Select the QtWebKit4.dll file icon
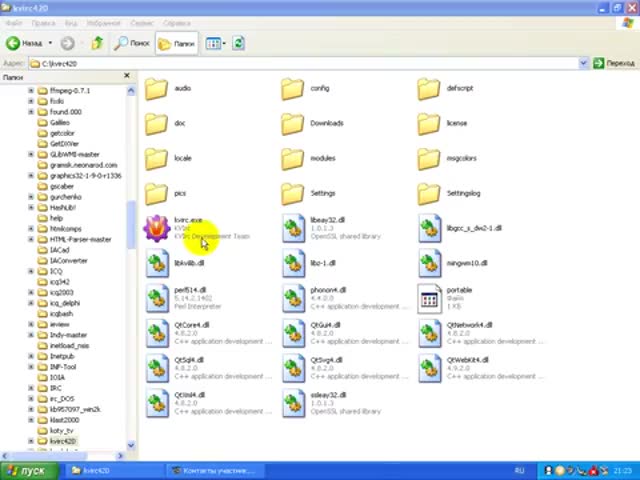 (429, 367)
